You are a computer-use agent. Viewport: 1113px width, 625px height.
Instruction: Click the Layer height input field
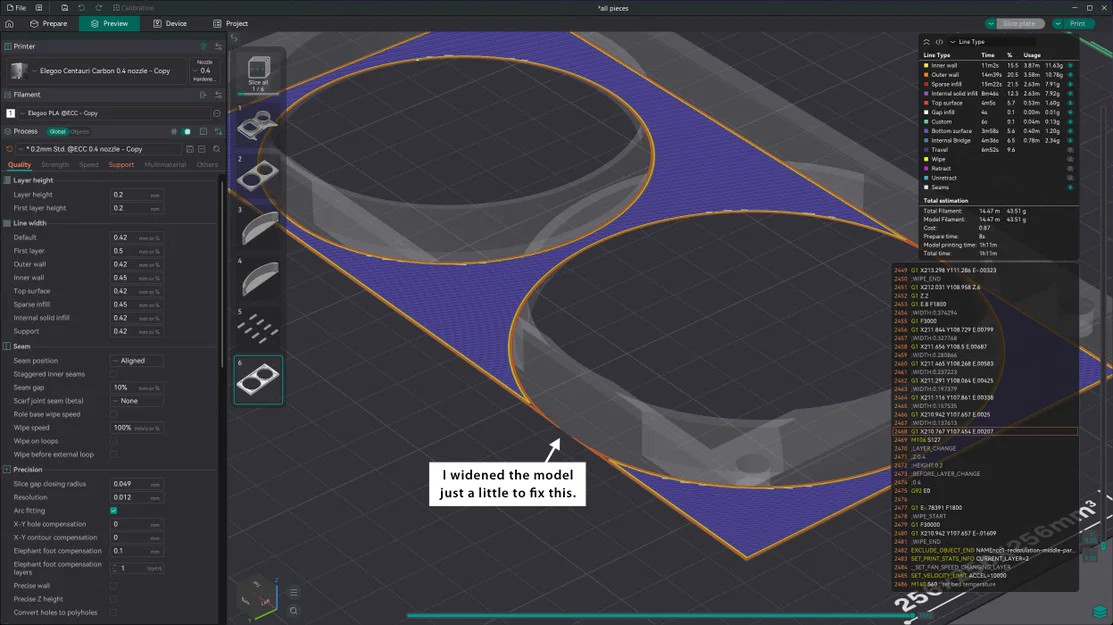136,194
